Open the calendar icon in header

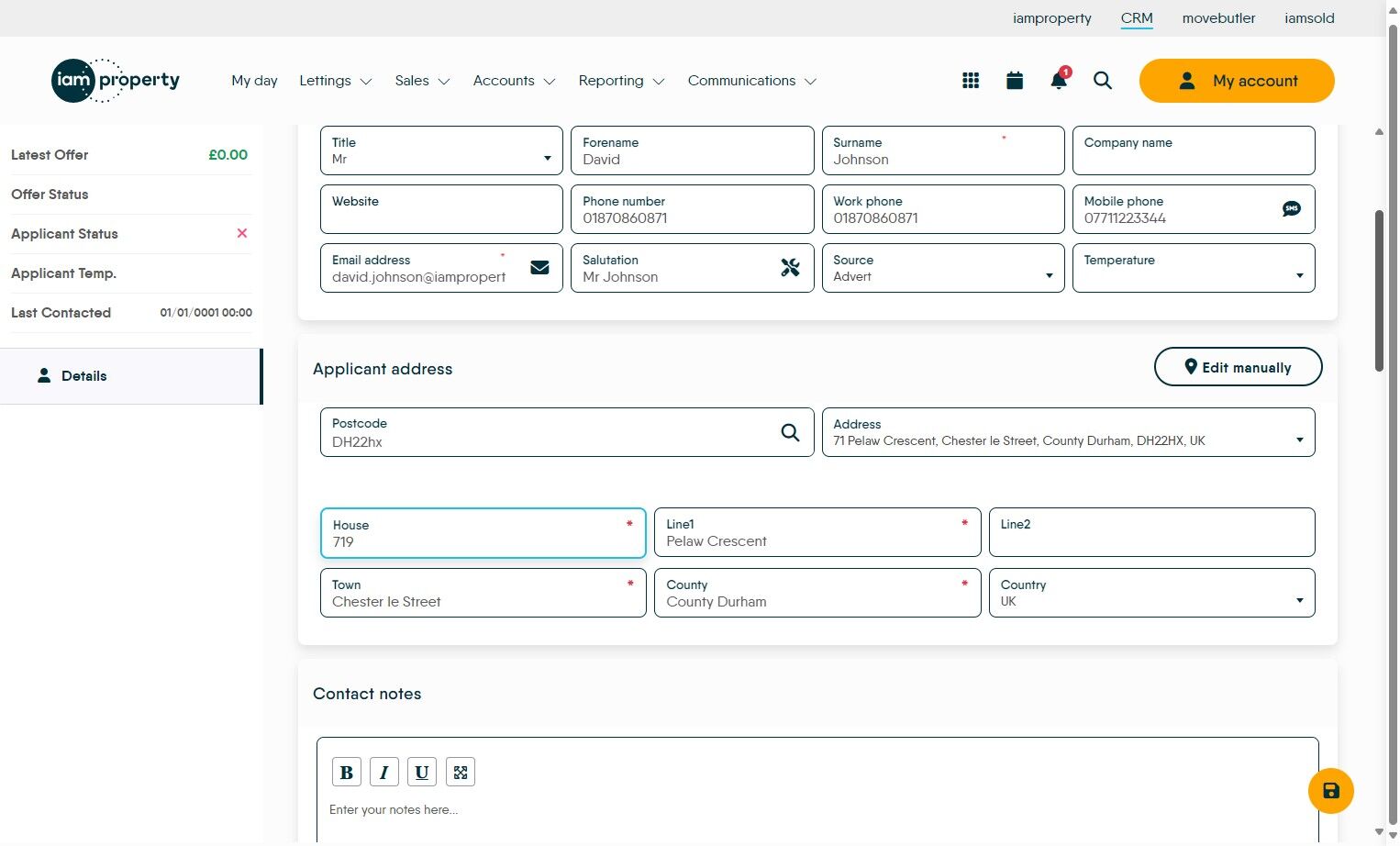[1015, 81]
